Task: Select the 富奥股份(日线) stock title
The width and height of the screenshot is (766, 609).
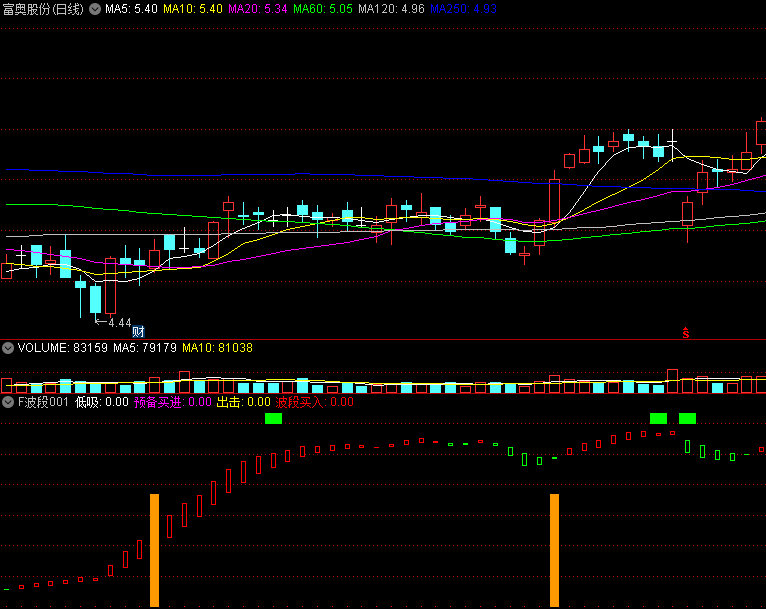Action: [x=43, y=9]
